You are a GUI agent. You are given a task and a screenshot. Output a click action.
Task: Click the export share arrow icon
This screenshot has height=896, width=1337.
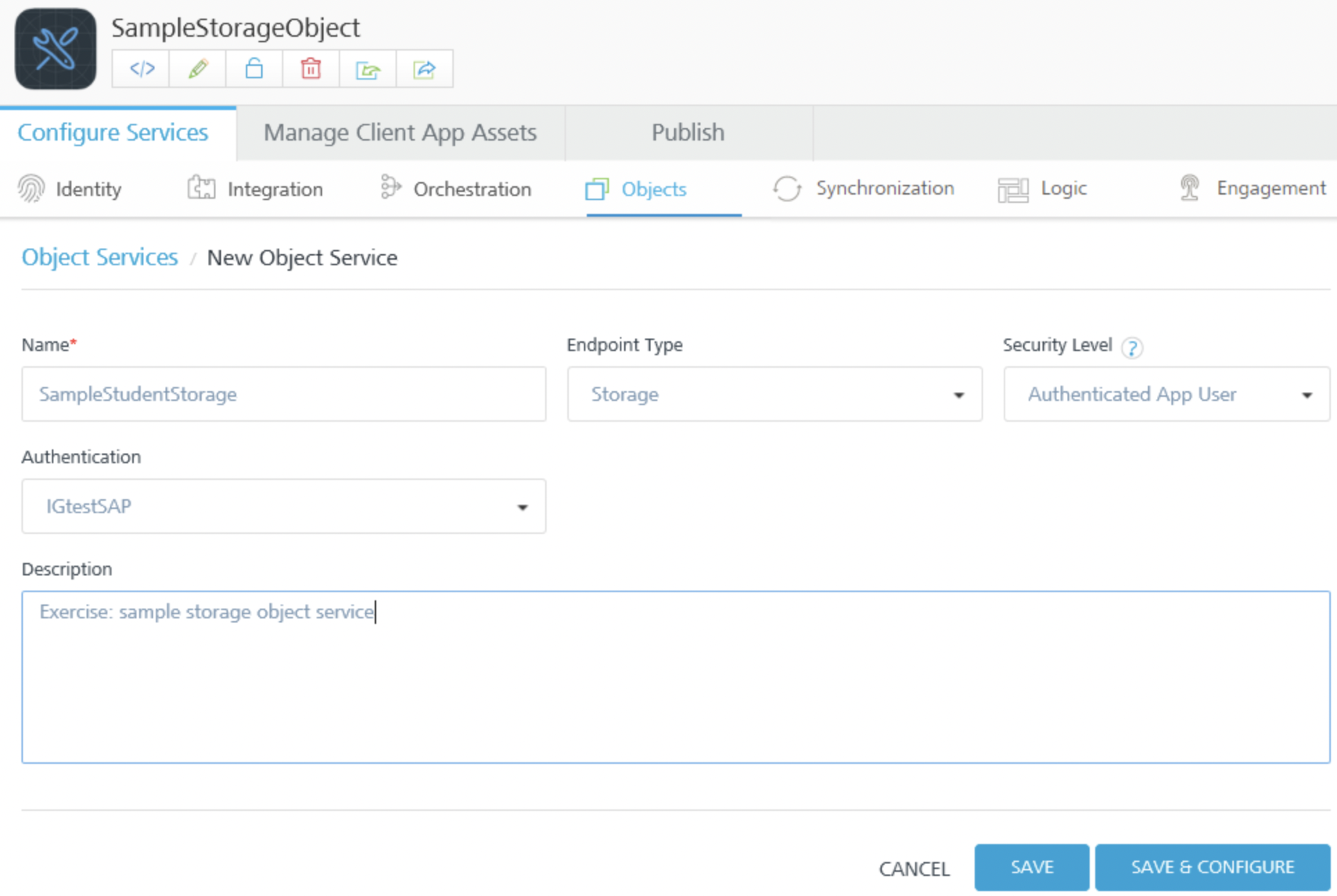[424, 69]
